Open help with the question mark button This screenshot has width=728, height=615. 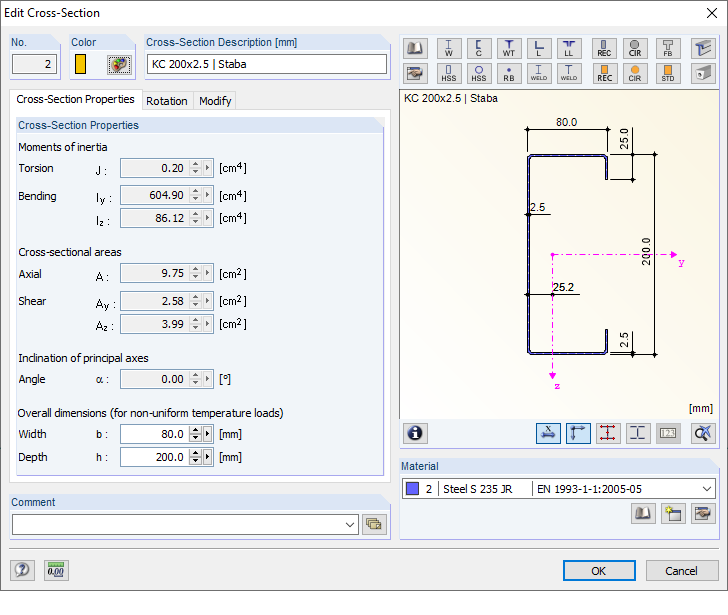(x=22, y=570)
